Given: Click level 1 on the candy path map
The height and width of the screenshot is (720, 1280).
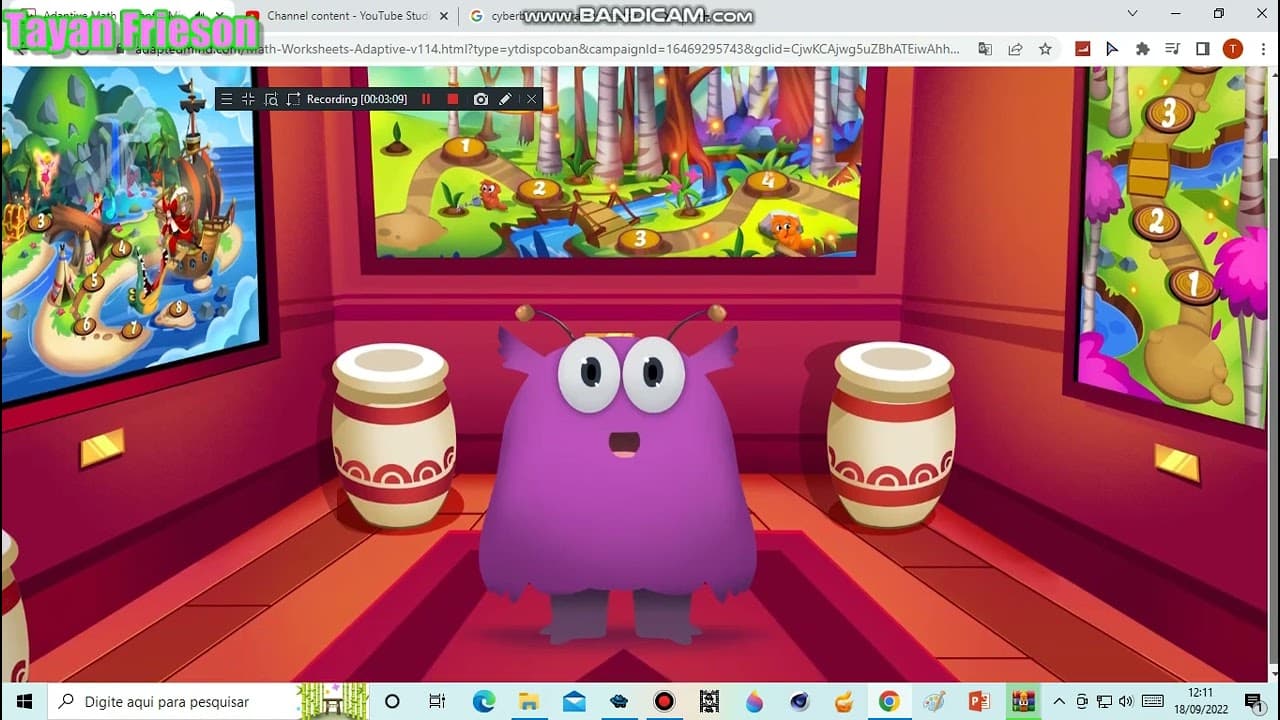Looking at the screenshot, I should point(1192,285).
